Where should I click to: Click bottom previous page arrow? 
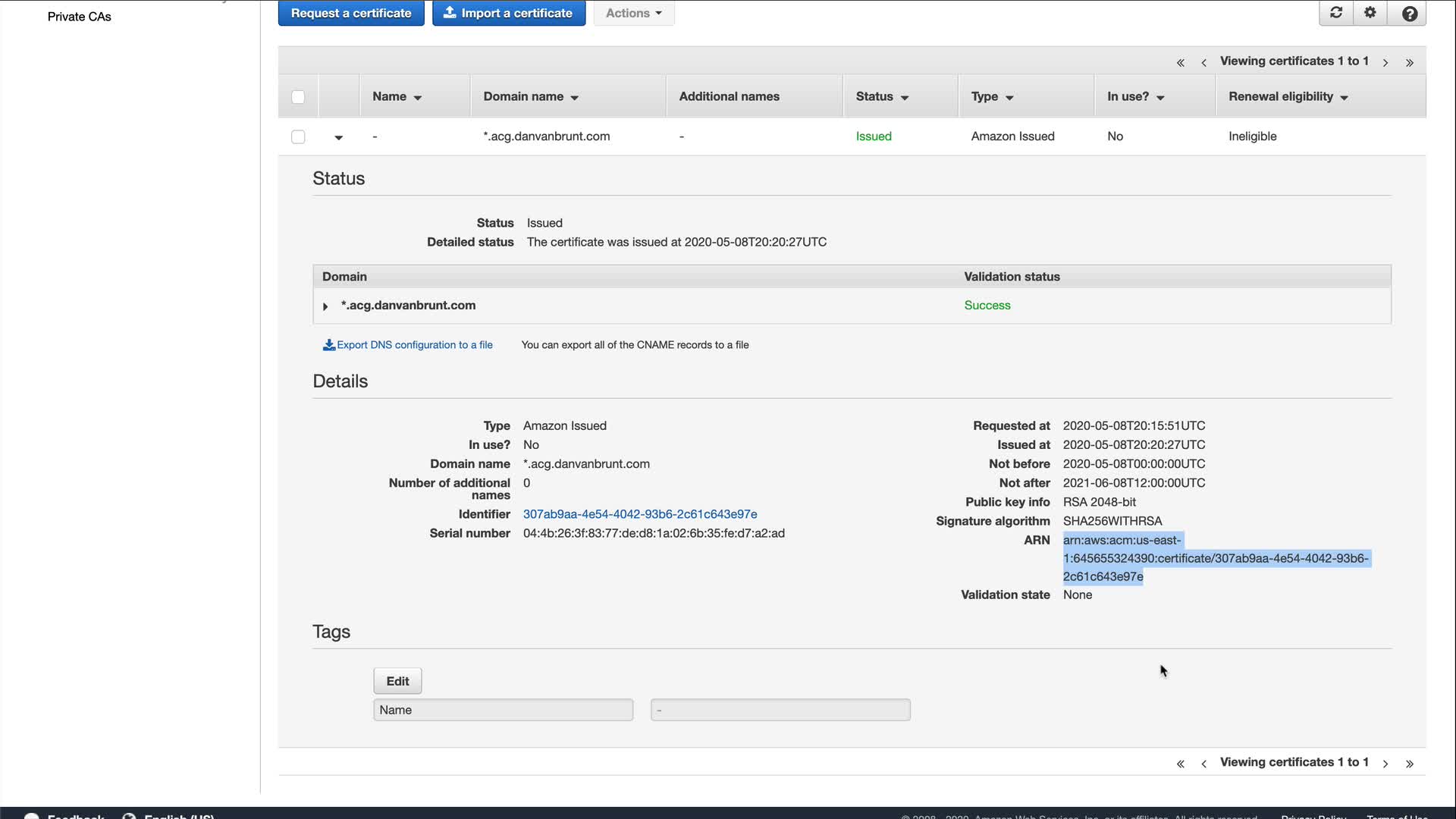tap(1203, 763)
